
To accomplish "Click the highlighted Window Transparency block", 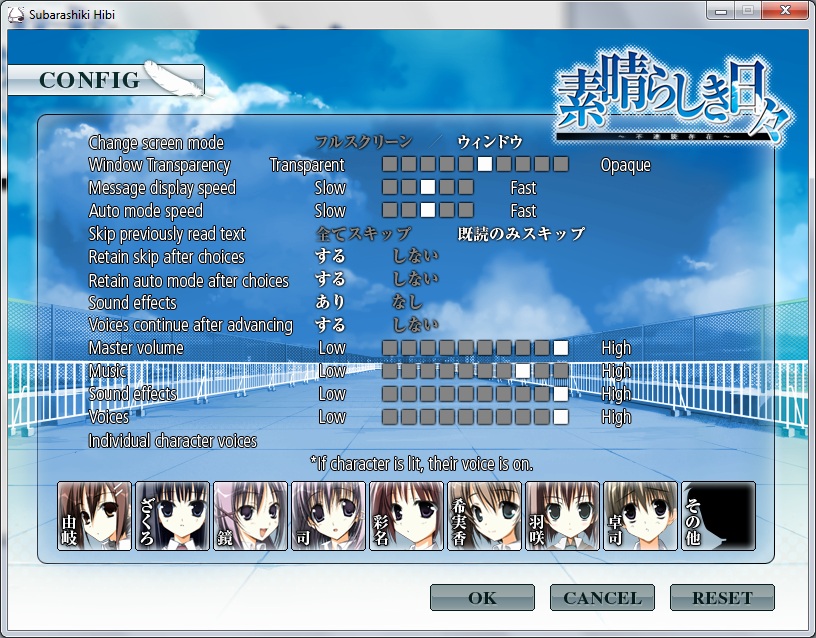I will pos(484,164).
